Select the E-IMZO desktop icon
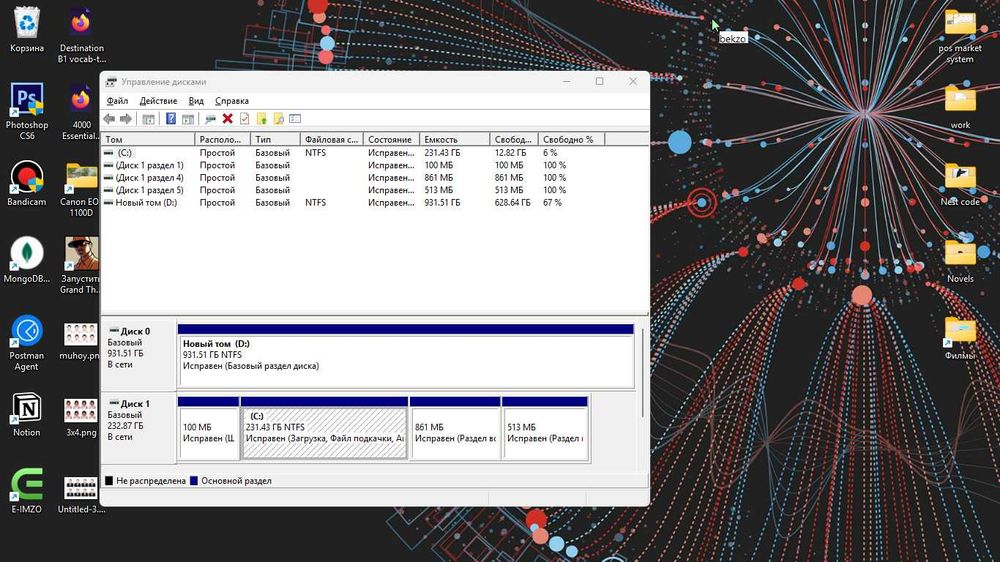 [27, 491]
